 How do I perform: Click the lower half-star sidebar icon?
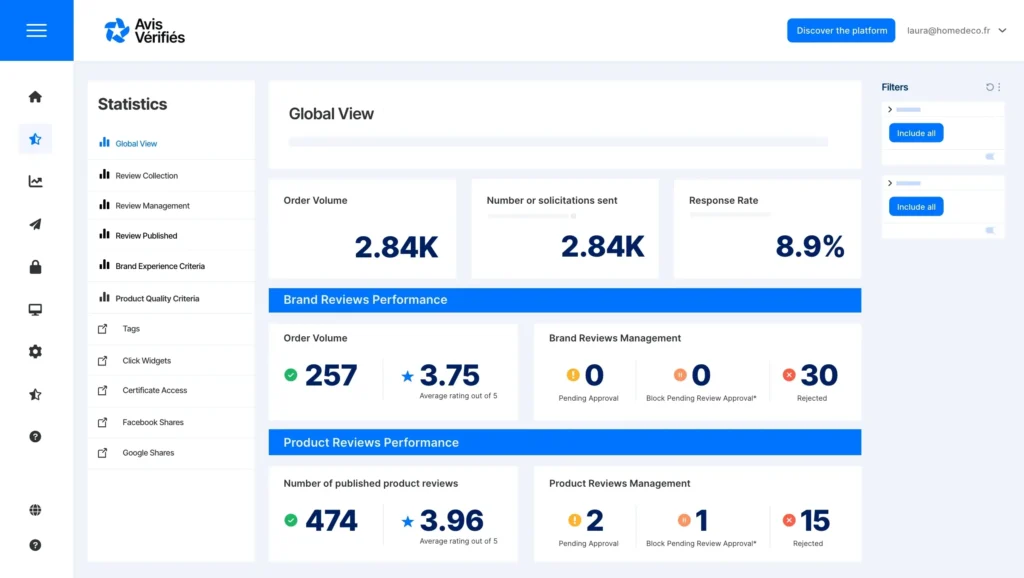click(35, 394)
